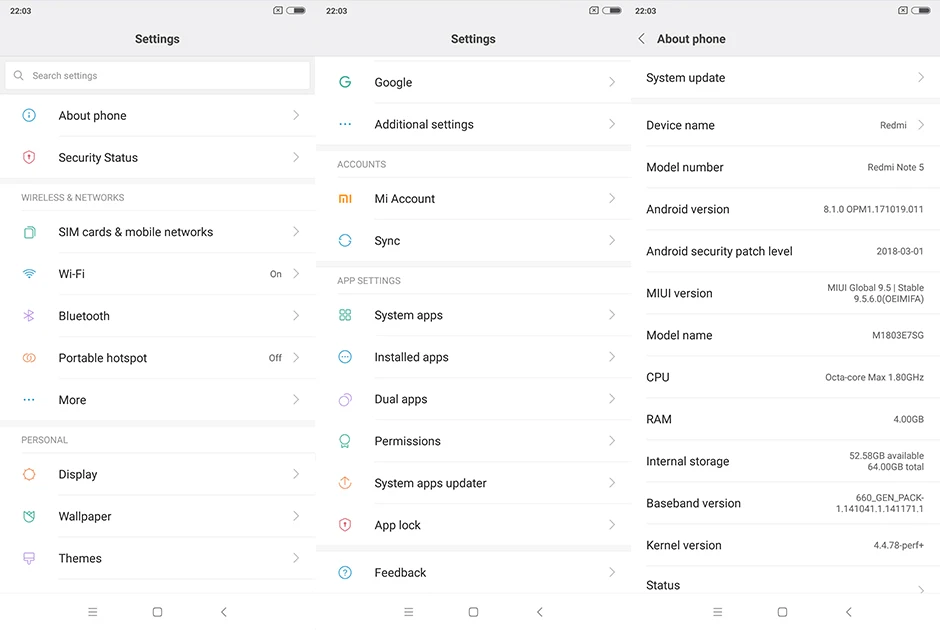940x630 pixels.
Task: Tap the MIUI version row
Action: (x=785, y=293)
